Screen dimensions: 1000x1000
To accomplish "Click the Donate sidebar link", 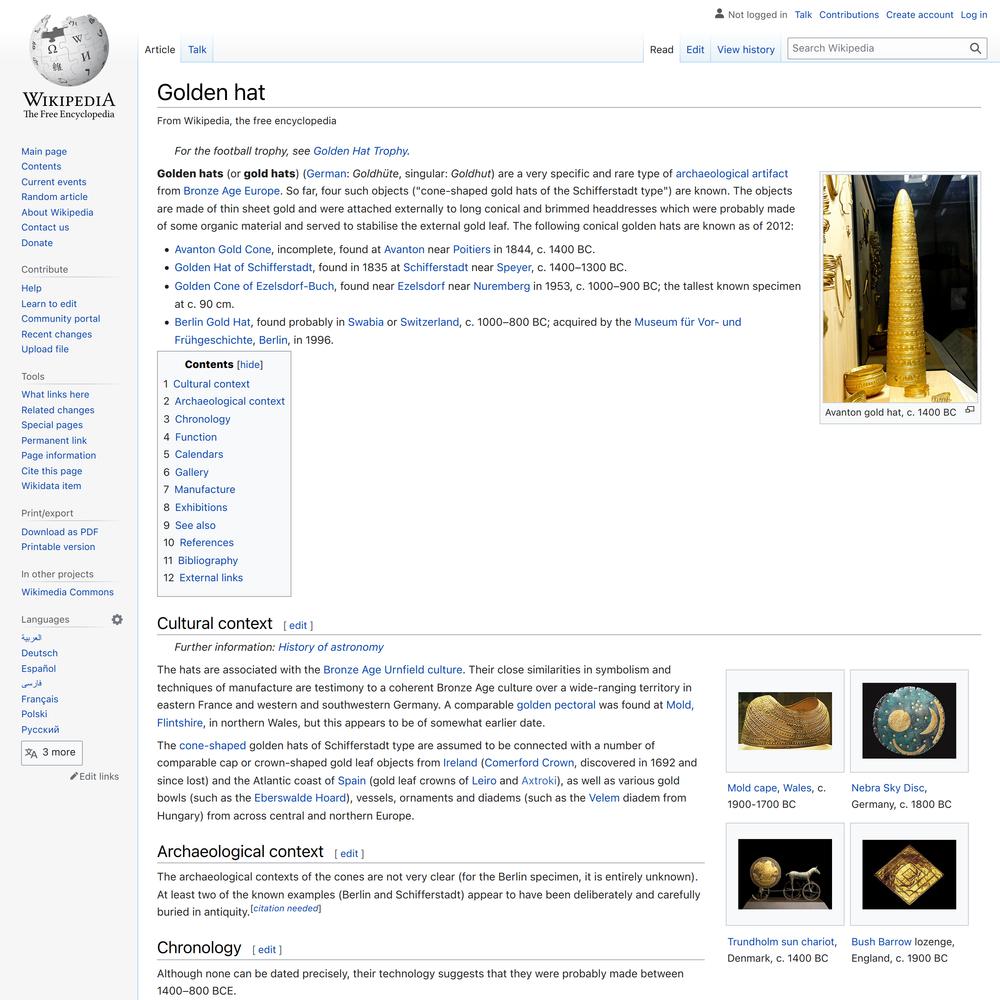I will [x=37, y=242].
